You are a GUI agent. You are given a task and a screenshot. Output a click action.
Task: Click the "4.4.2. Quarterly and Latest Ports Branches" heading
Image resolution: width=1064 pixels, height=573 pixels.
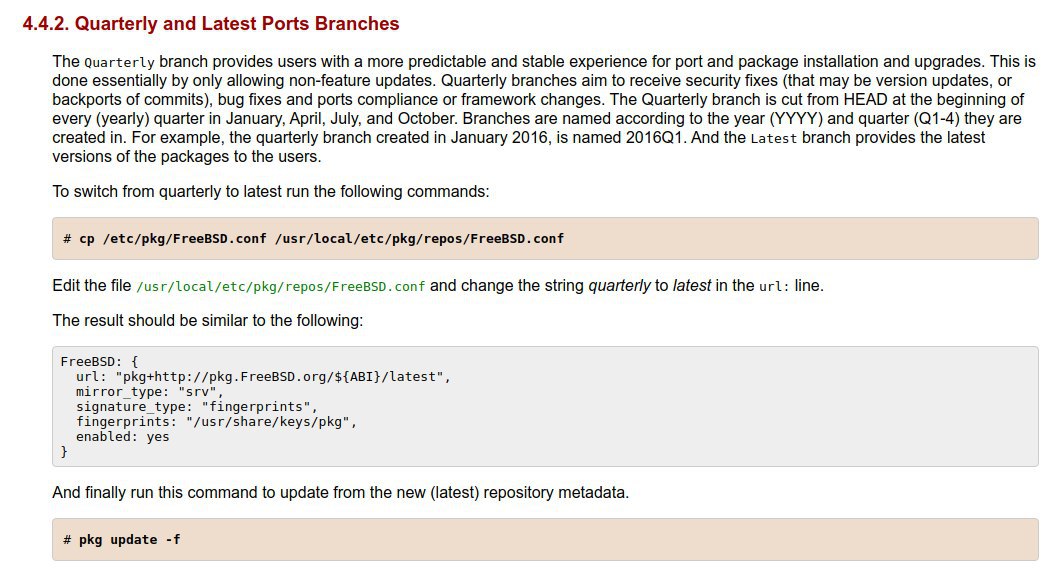[x=211, y=24]
